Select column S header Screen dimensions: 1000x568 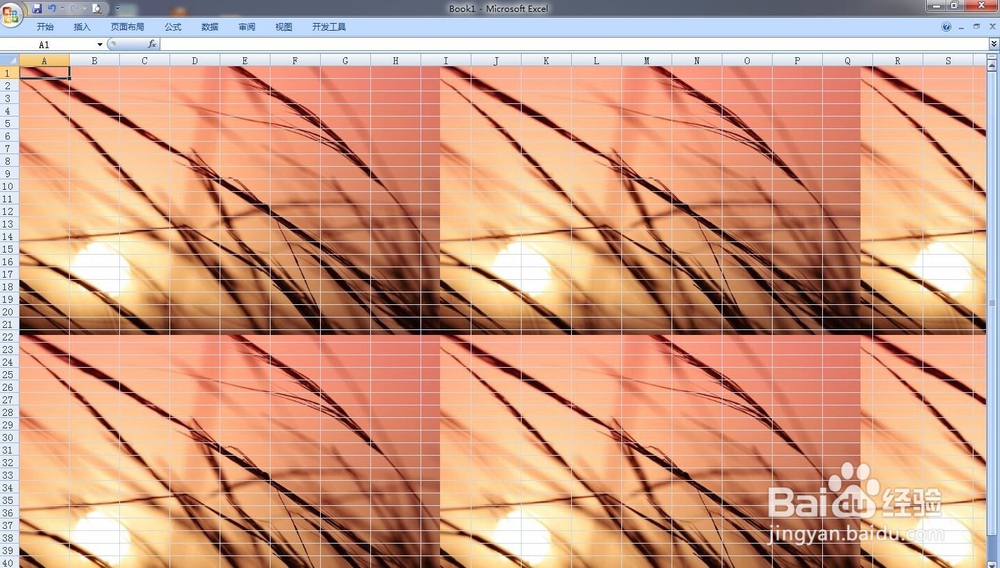(x=948, y=61)
